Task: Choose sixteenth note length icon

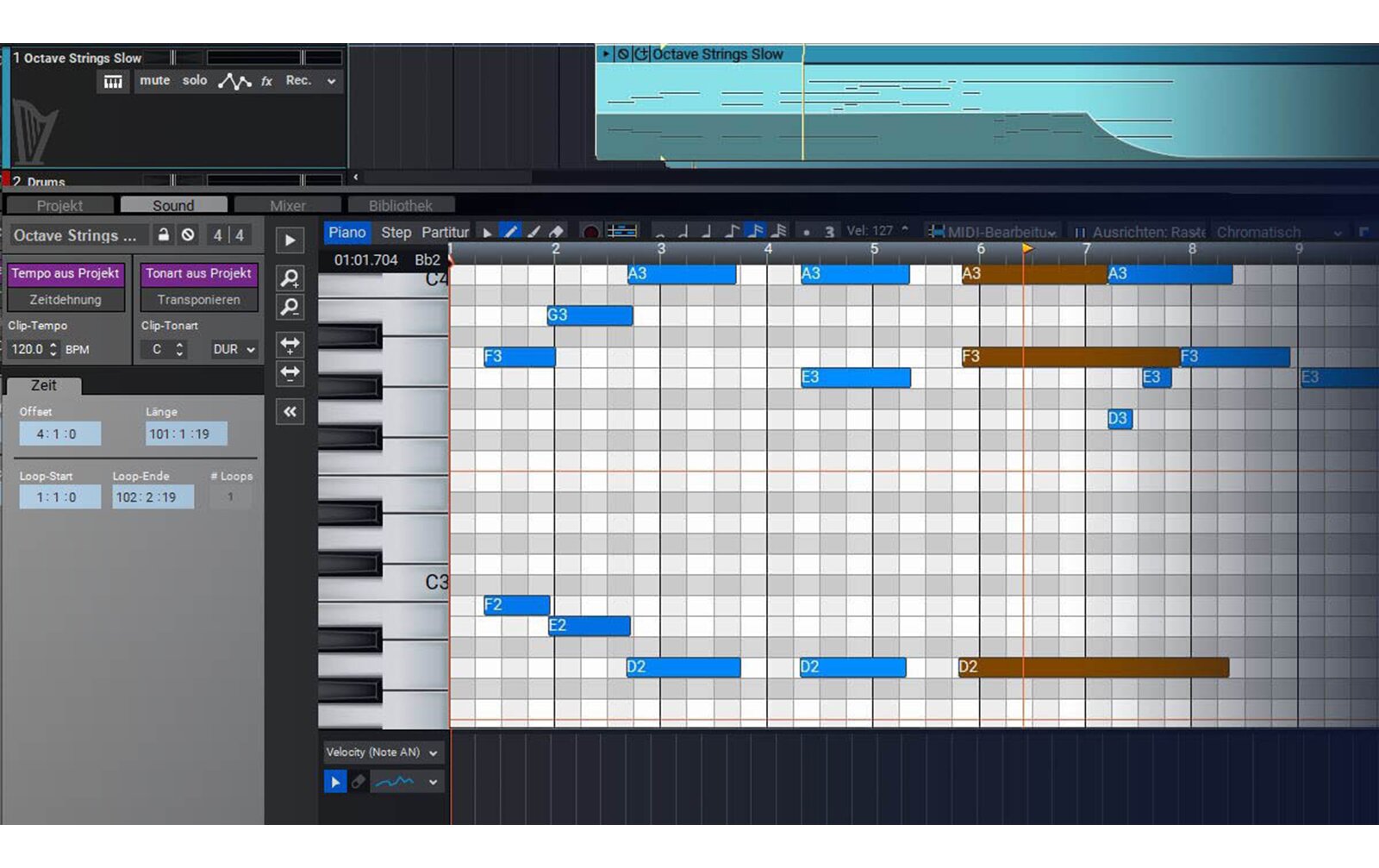Action: [755, 231]
